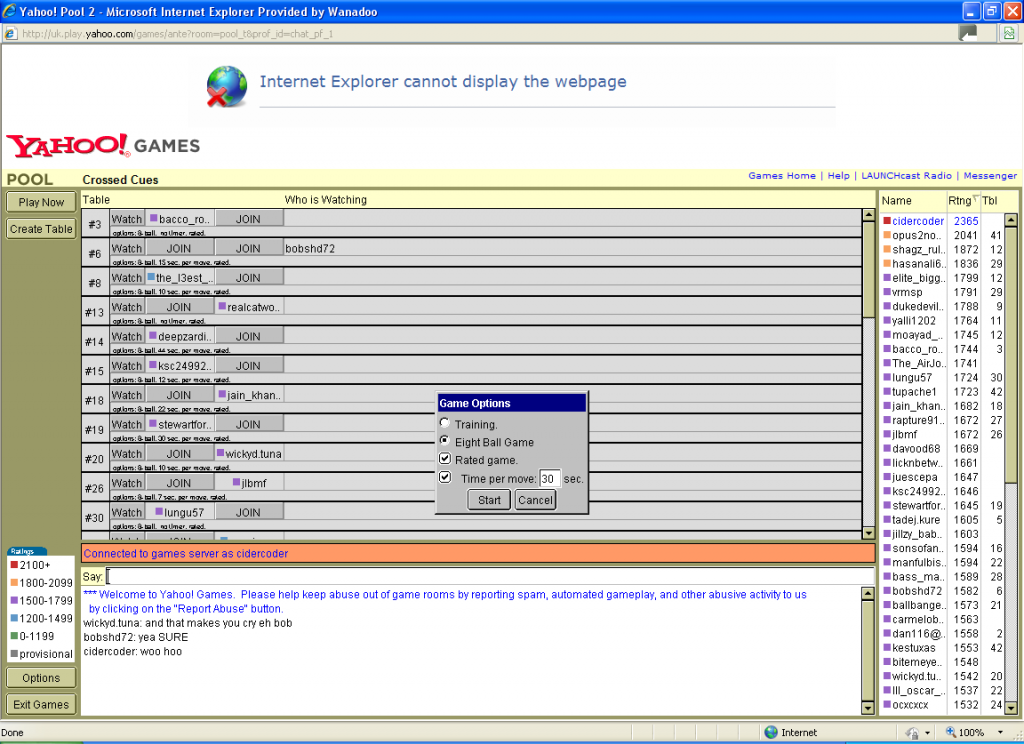Image resolution: width=1024 pixels, height=744 pixels.
Task: Join table #8
Action: tap(248, 278)
